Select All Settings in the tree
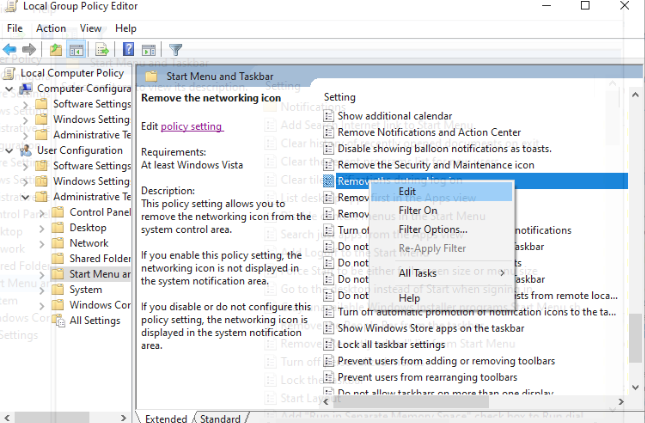Image resolution: width=645 pixels, height=423 pixels. [95, 321]
